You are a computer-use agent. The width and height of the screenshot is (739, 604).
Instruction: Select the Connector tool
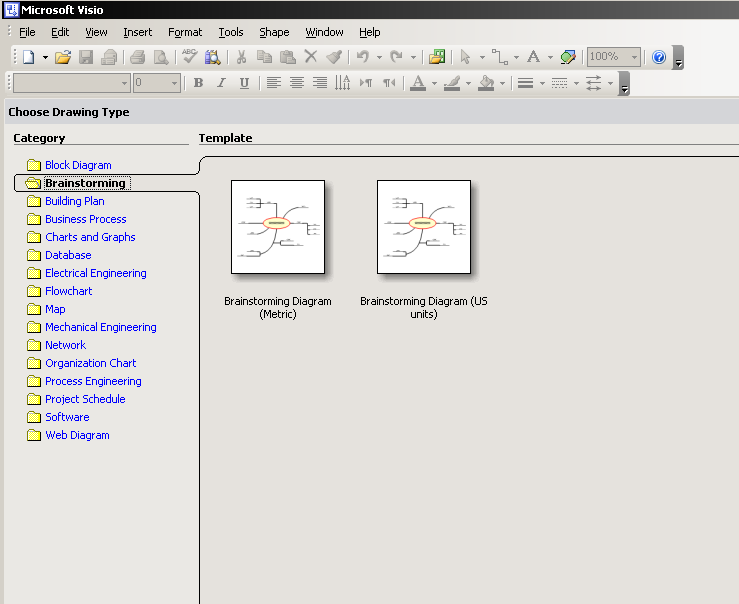(x=499, y=58)
